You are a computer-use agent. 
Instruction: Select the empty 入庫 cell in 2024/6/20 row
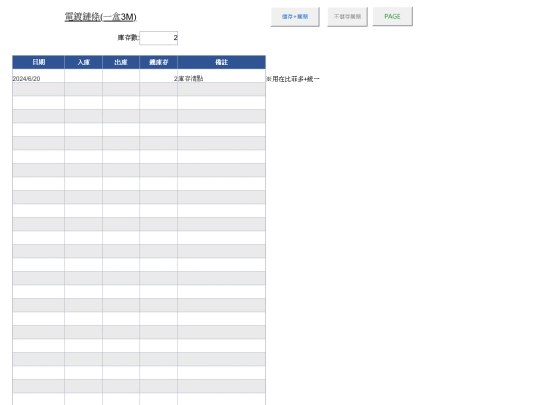[x=83, y=76]
